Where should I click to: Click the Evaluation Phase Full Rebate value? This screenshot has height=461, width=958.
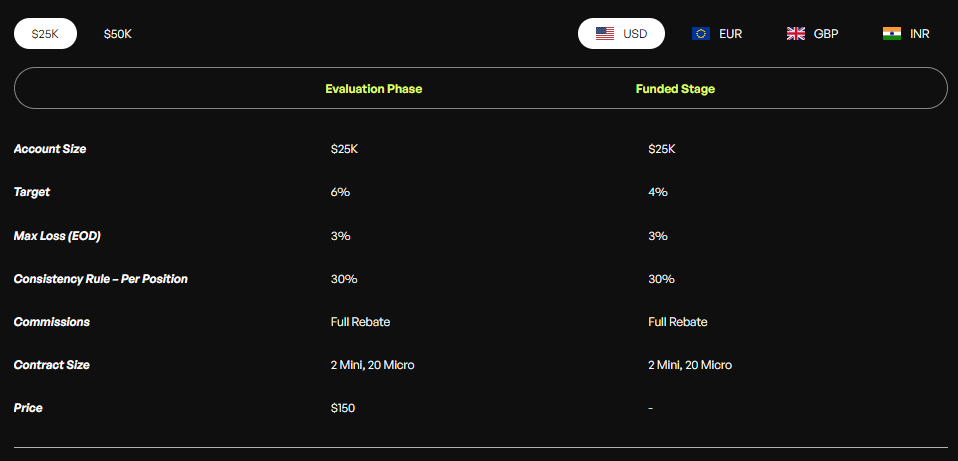[x=360, y=322]
